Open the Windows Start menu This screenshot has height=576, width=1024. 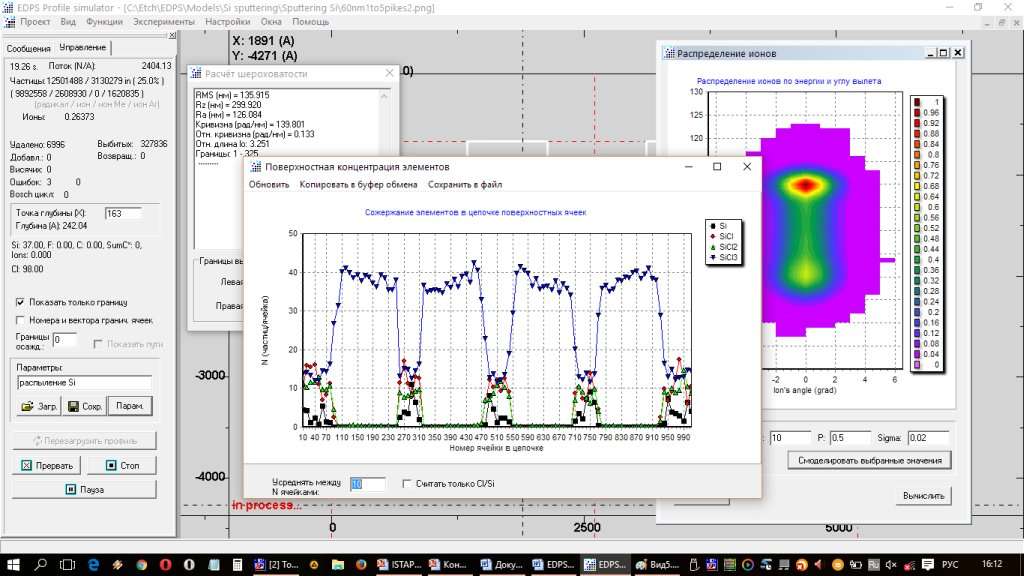[12, 564]
